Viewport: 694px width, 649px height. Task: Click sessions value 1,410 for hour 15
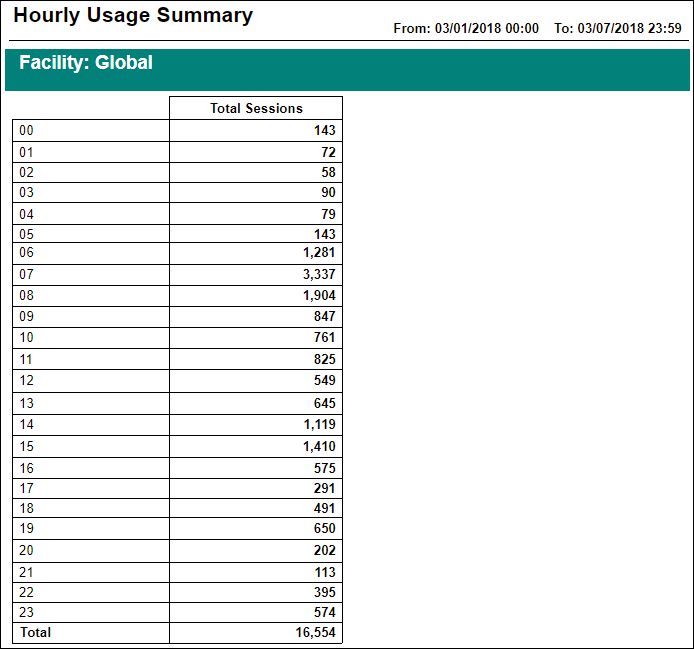319,447
